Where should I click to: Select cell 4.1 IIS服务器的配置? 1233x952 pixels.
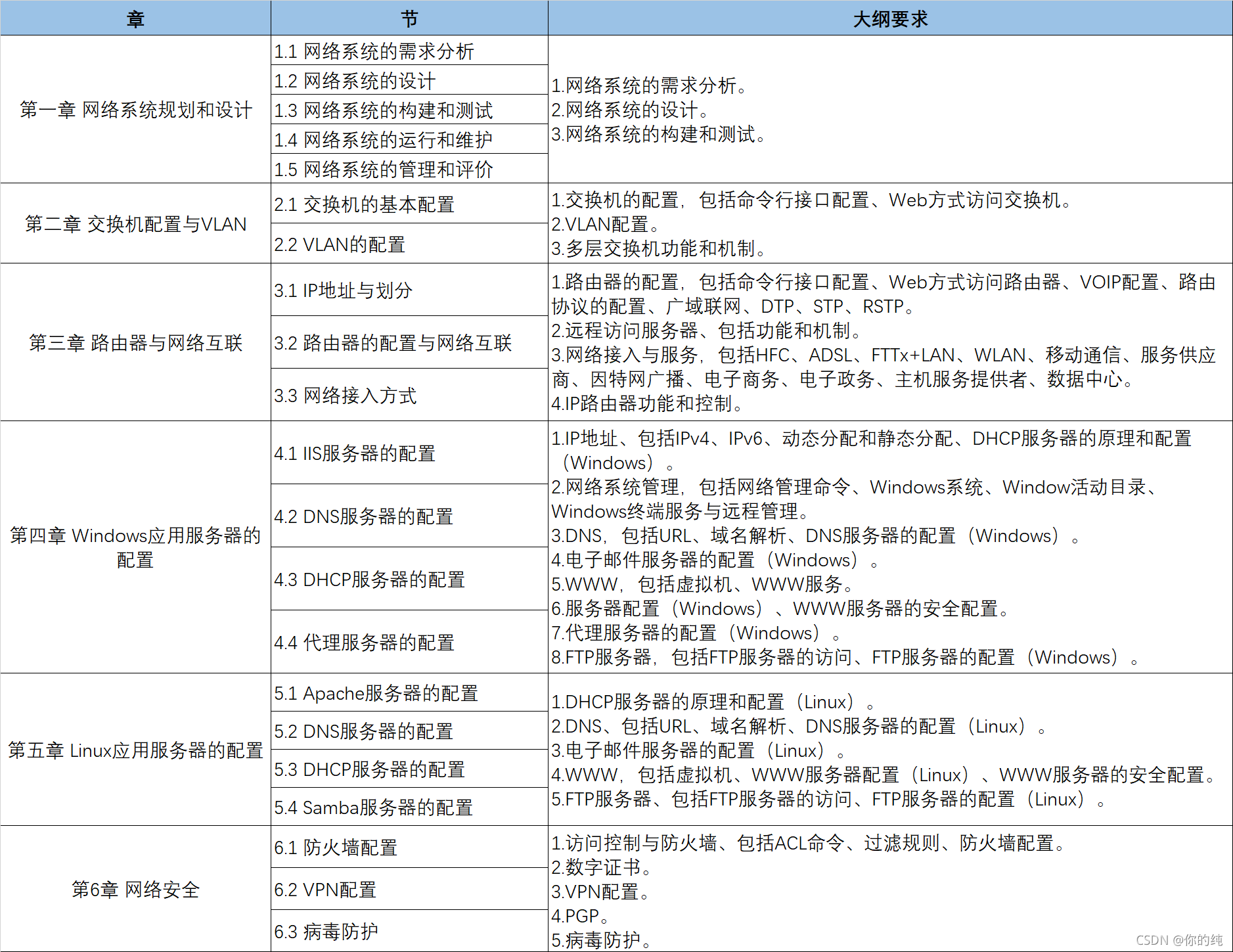[x=409, y=453]
